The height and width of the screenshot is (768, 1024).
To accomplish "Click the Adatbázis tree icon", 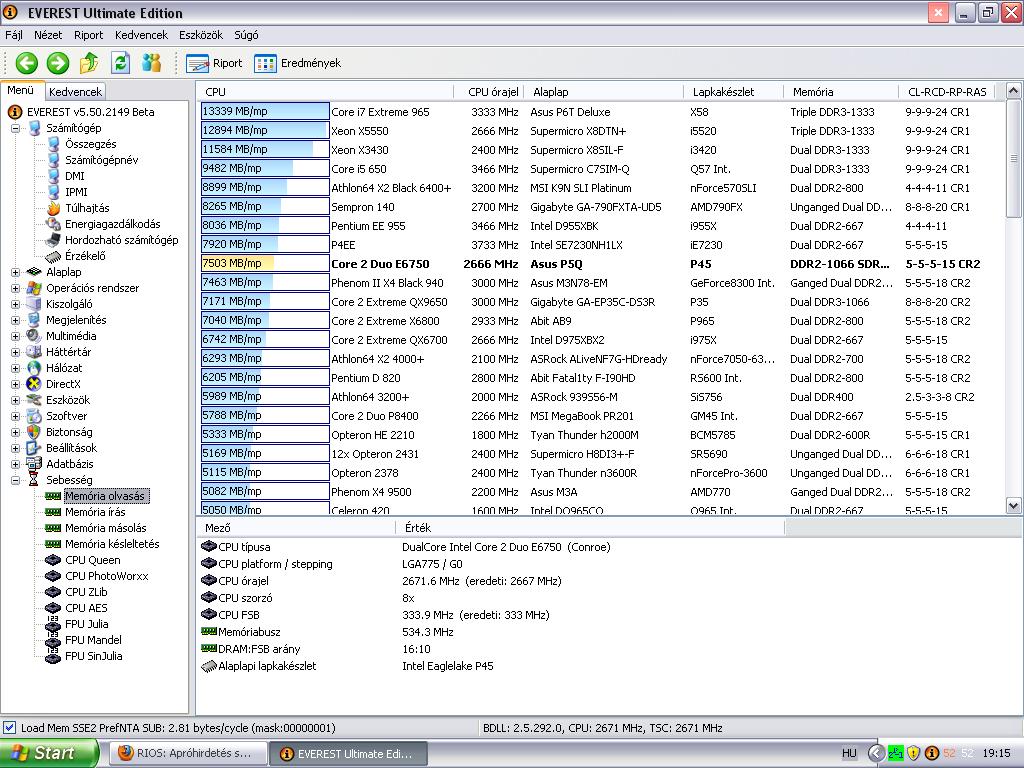I will click(34, 464).
